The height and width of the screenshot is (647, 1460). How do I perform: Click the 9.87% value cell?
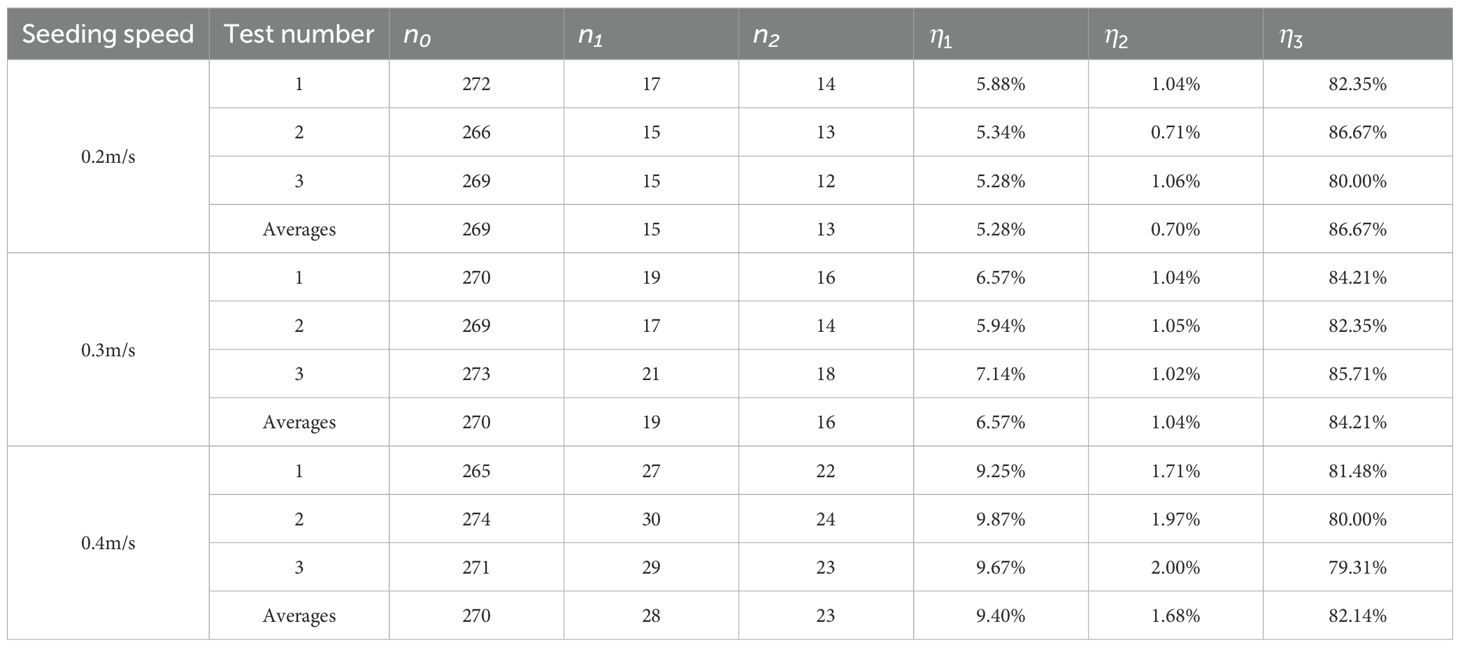tap(1001, 519)
